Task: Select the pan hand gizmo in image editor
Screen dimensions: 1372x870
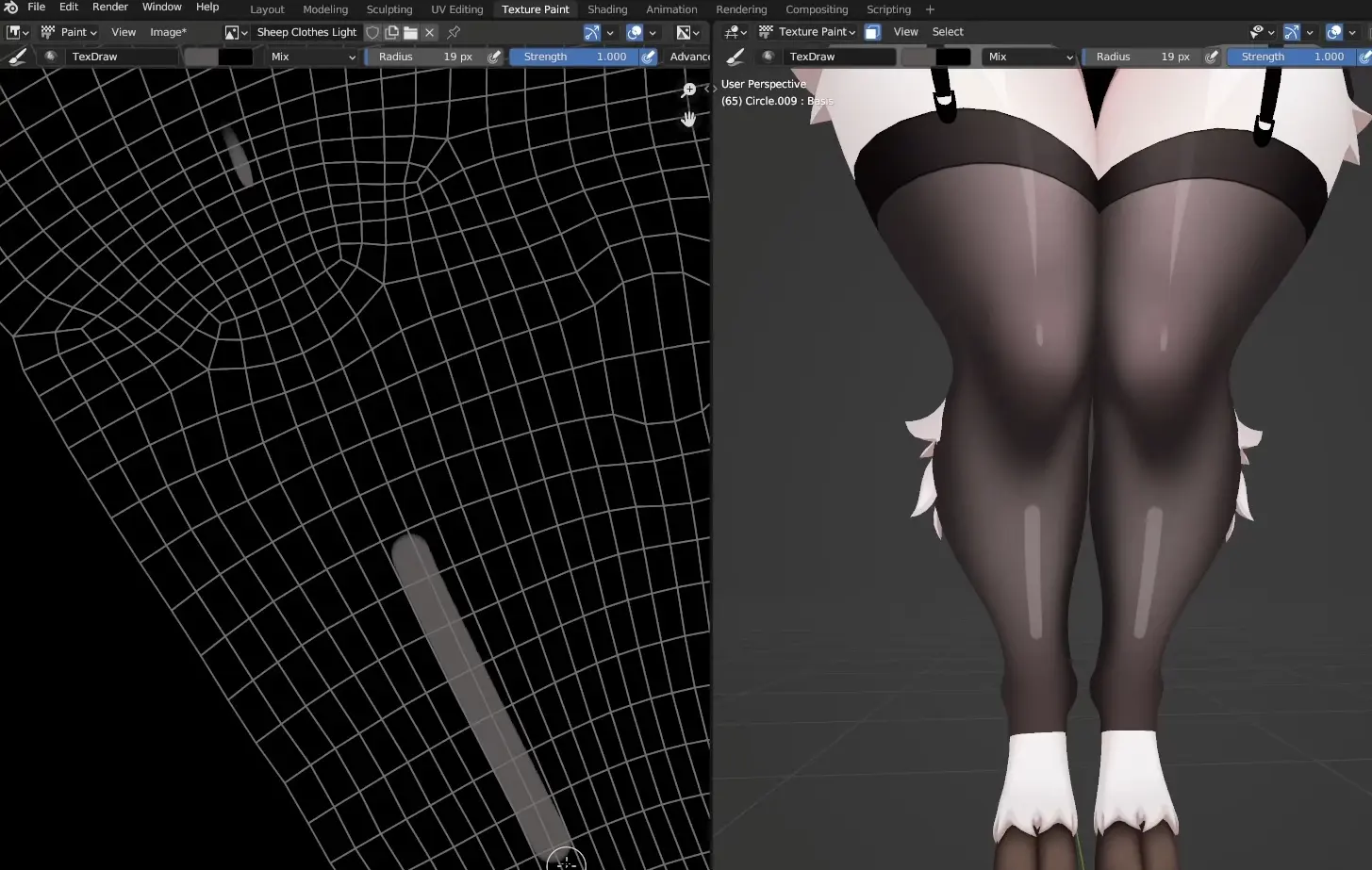Action: pos(689,118)
